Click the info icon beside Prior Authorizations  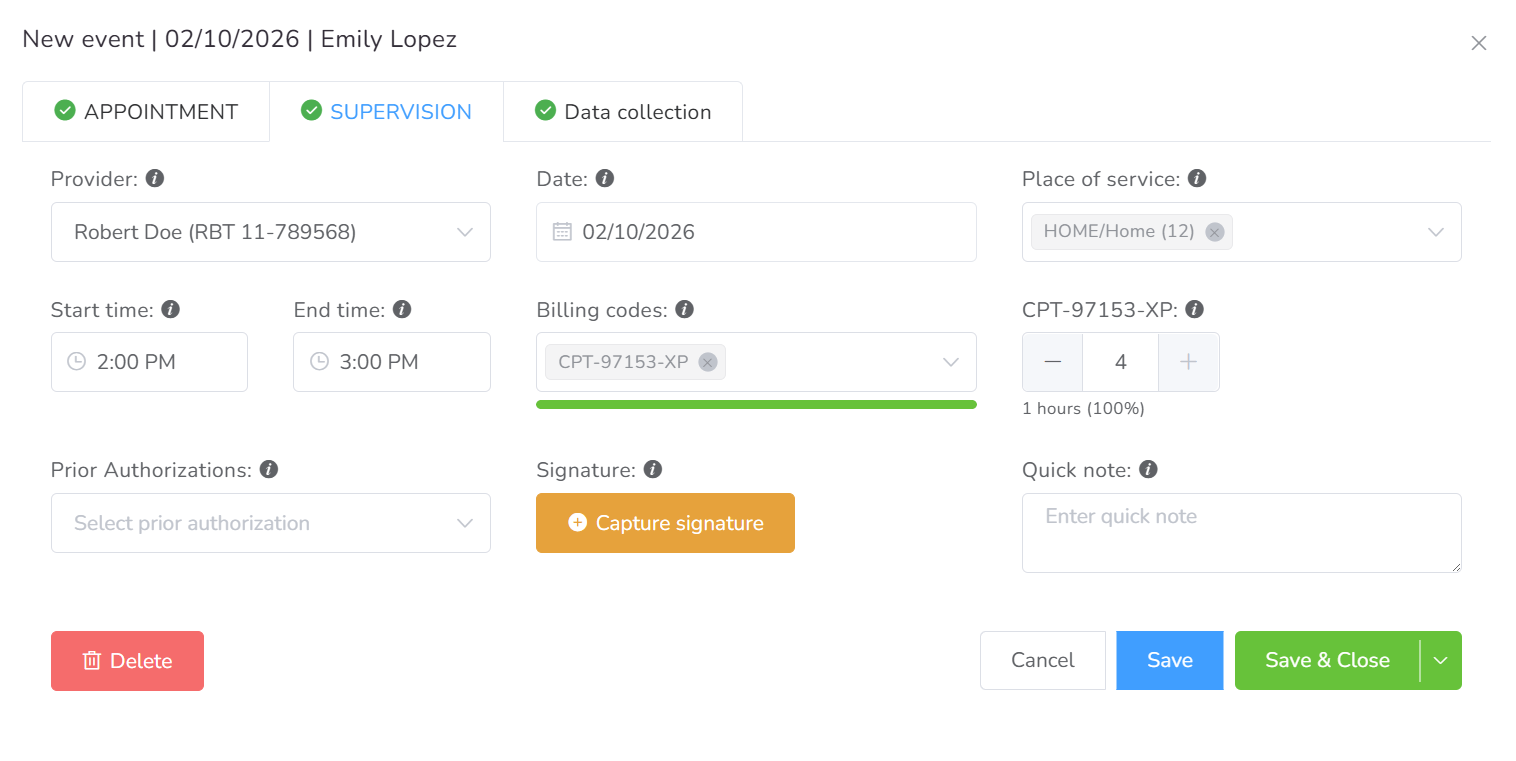point(268,469)
